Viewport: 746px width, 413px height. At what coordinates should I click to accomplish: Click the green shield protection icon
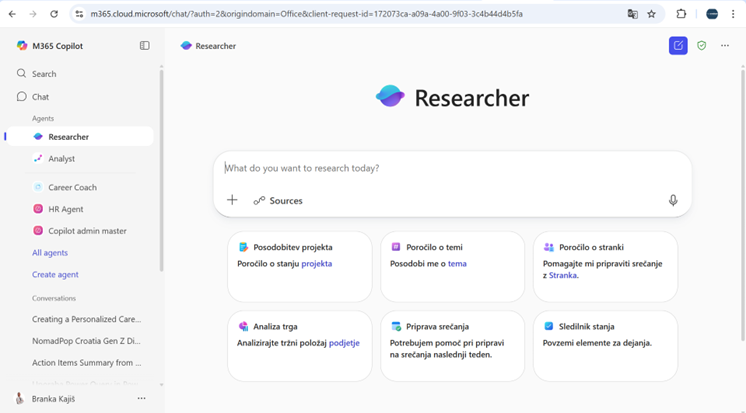coord(702,46)
